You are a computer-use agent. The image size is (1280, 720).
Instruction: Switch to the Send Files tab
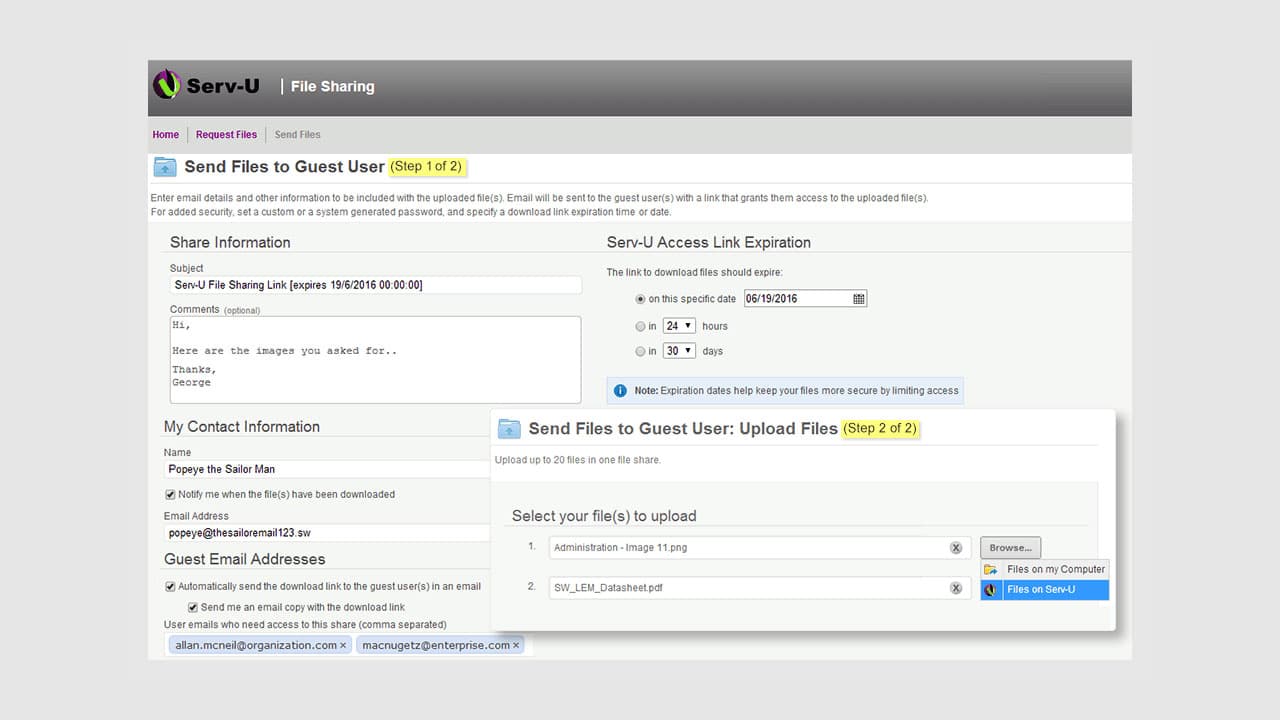298,135
